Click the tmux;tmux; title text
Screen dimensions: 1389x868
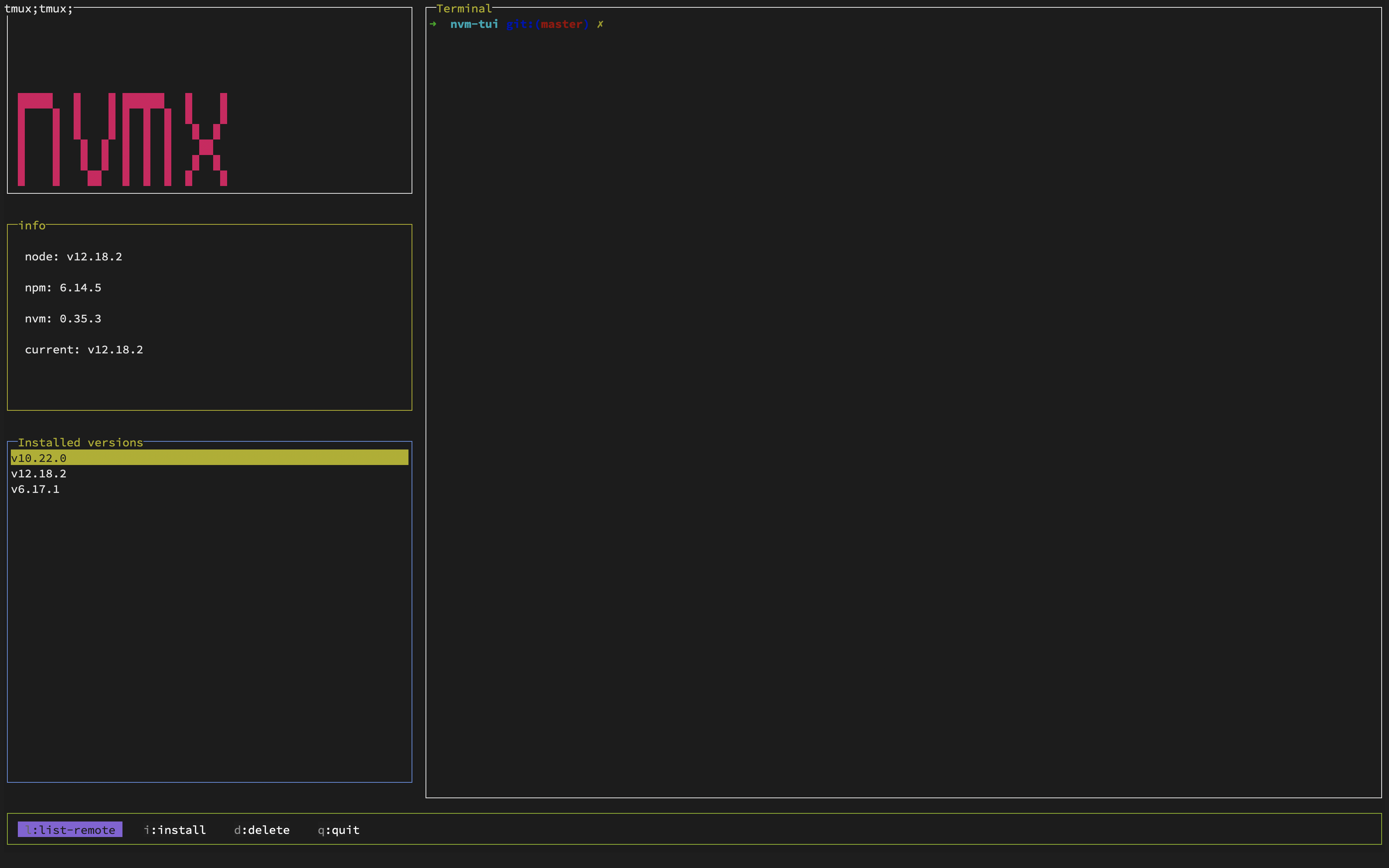coord(38,9)
